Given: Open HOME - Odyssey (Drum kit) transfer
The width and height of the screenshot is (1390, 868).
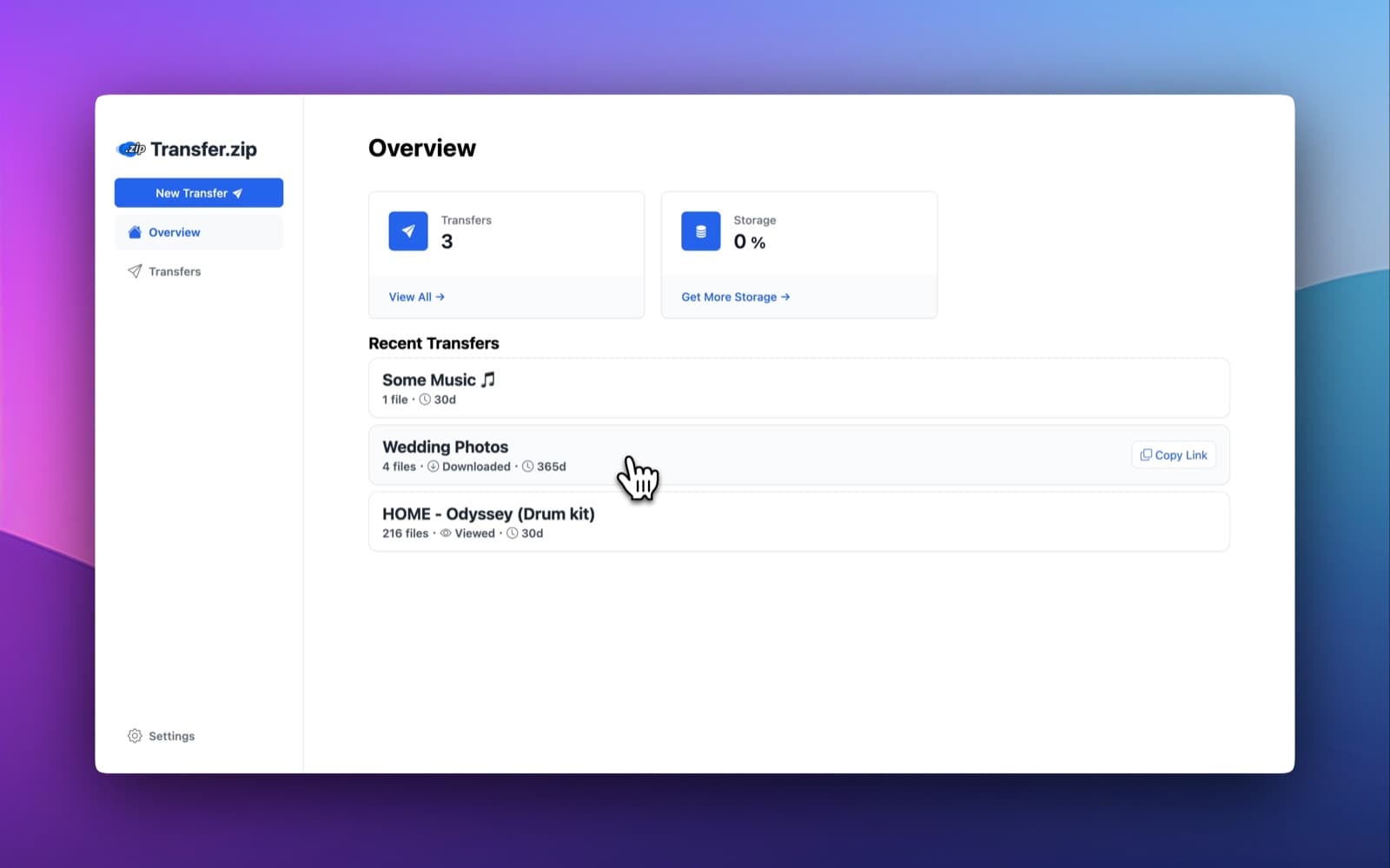Looking at the screenshot, I should (799, 522).
